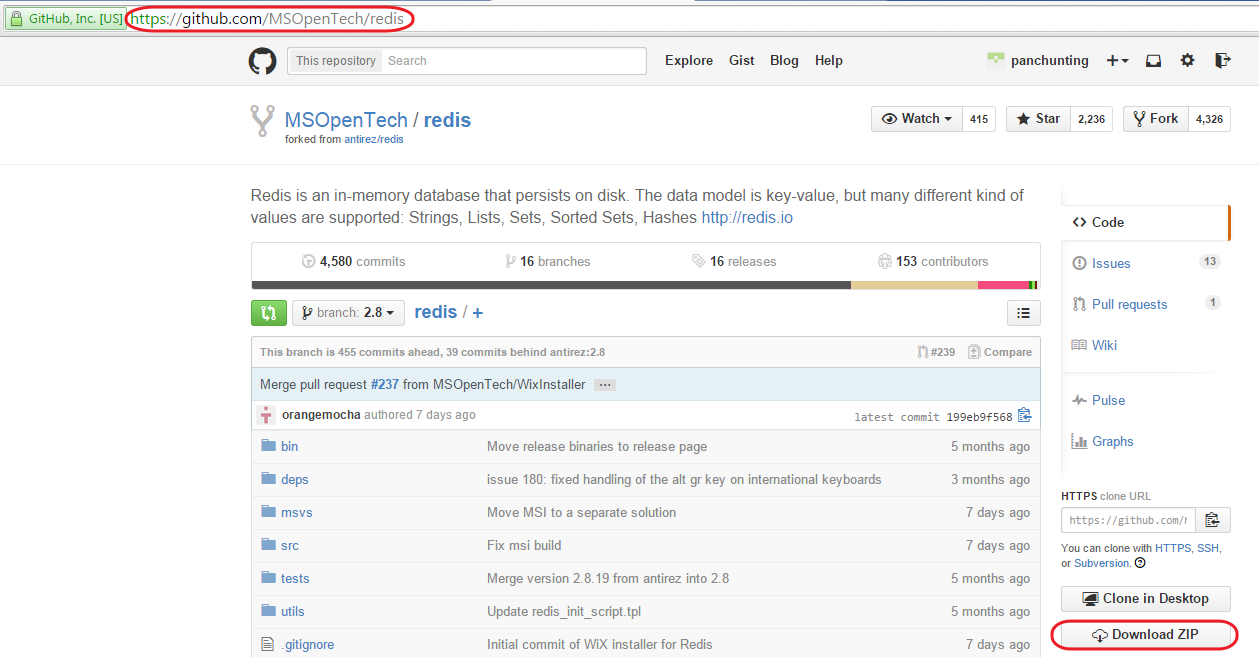Select Explore in top navigation
The height and width of the screenshot is (657, 1259).
(x=689, y=61)
